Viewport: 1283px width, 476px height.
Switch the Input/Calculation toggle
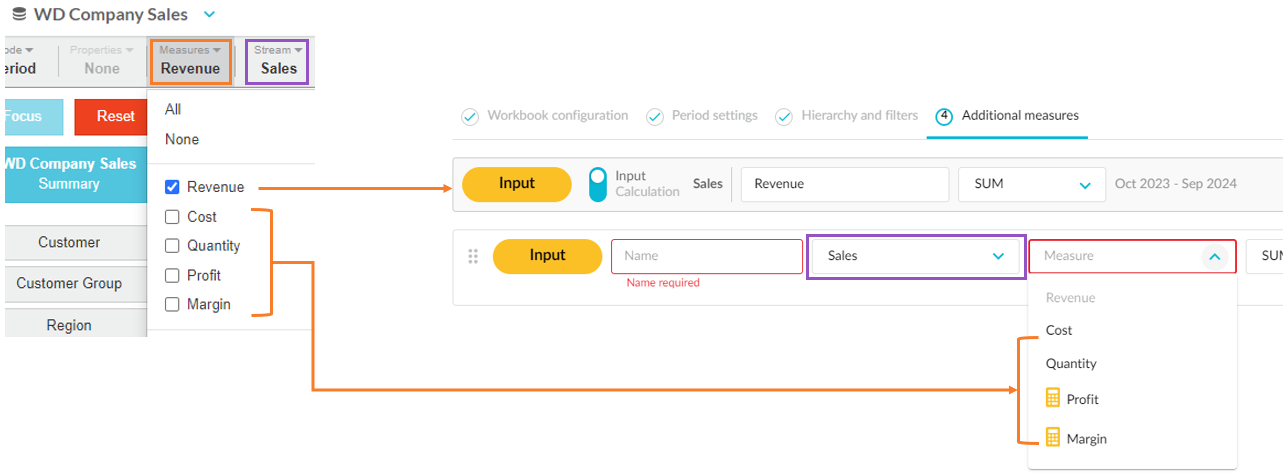click(x=598, y=184)
